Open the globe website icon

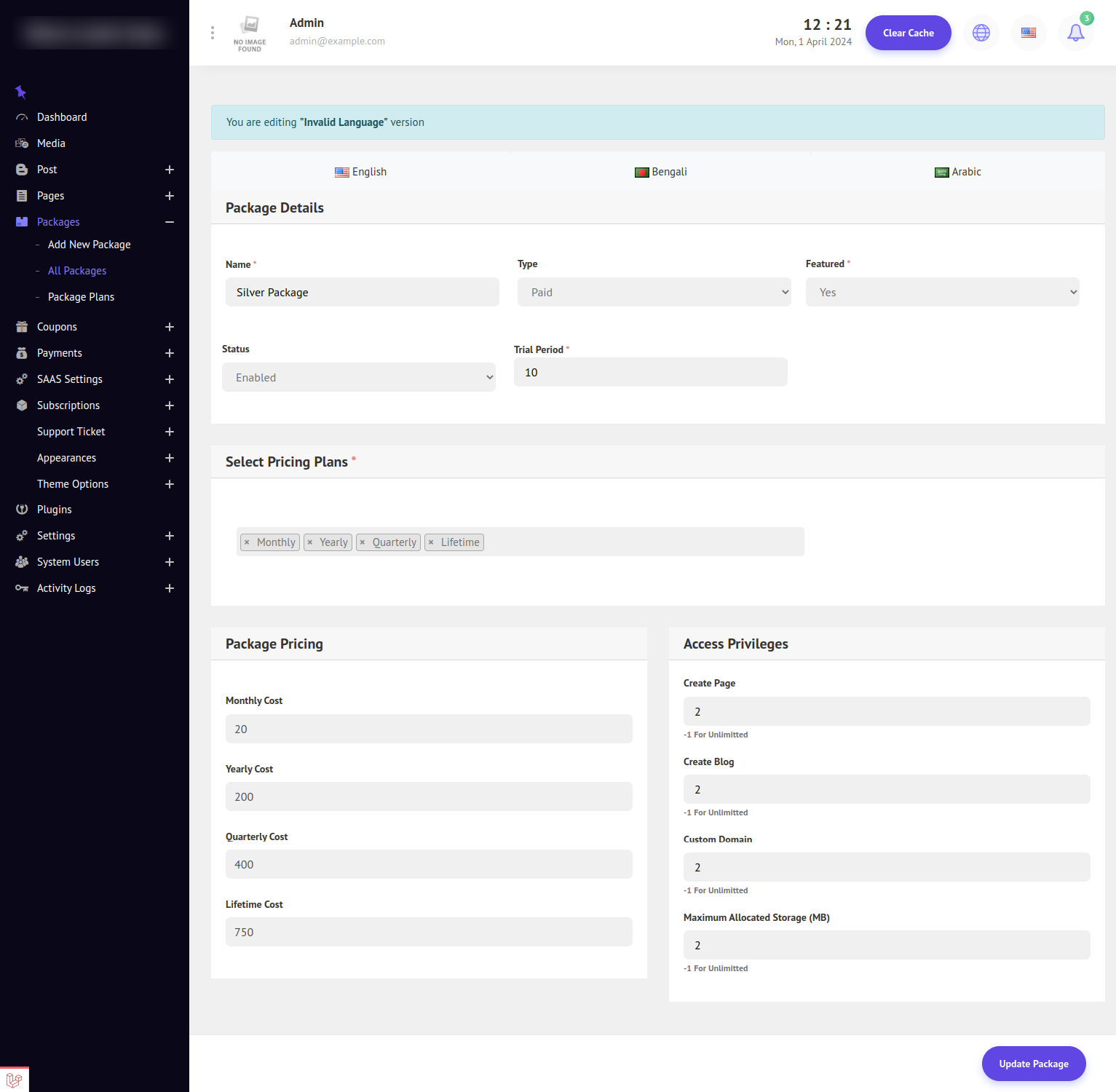(981, 33)
